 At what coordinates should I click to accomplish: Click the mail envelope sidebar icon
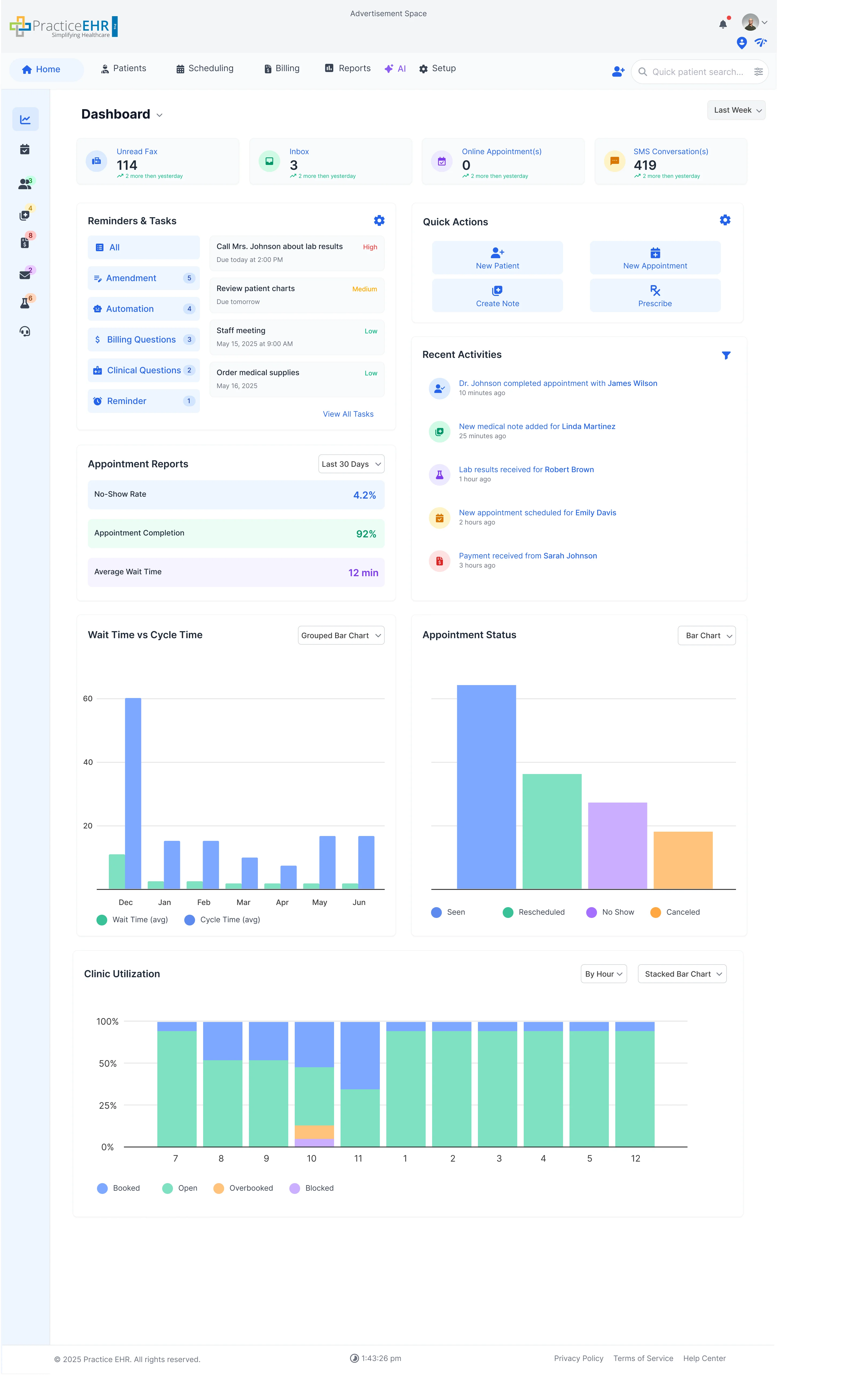tap(25, 275)
